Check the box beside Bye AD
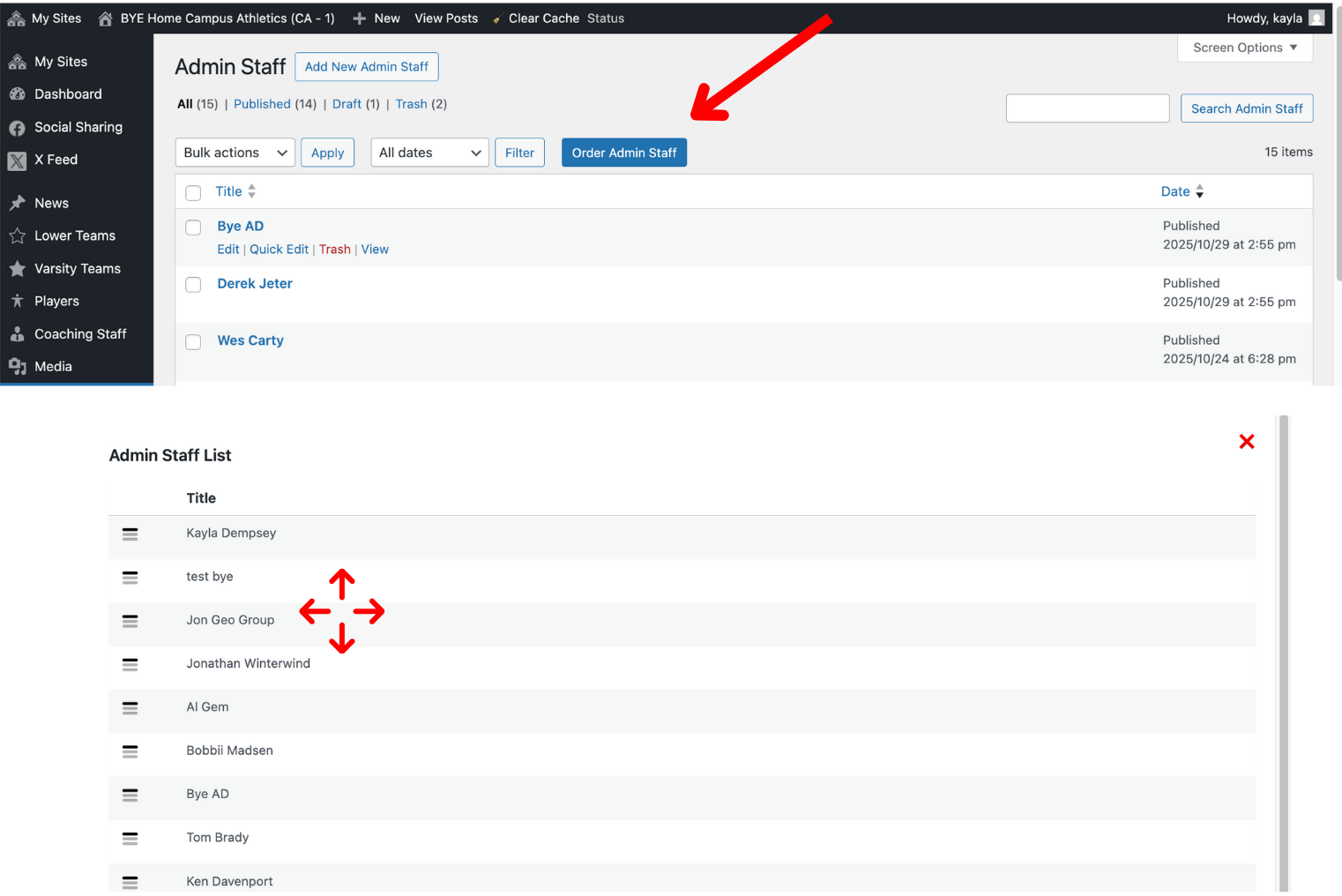This screenshot has height=896, width=1342. tap(193, 227)
